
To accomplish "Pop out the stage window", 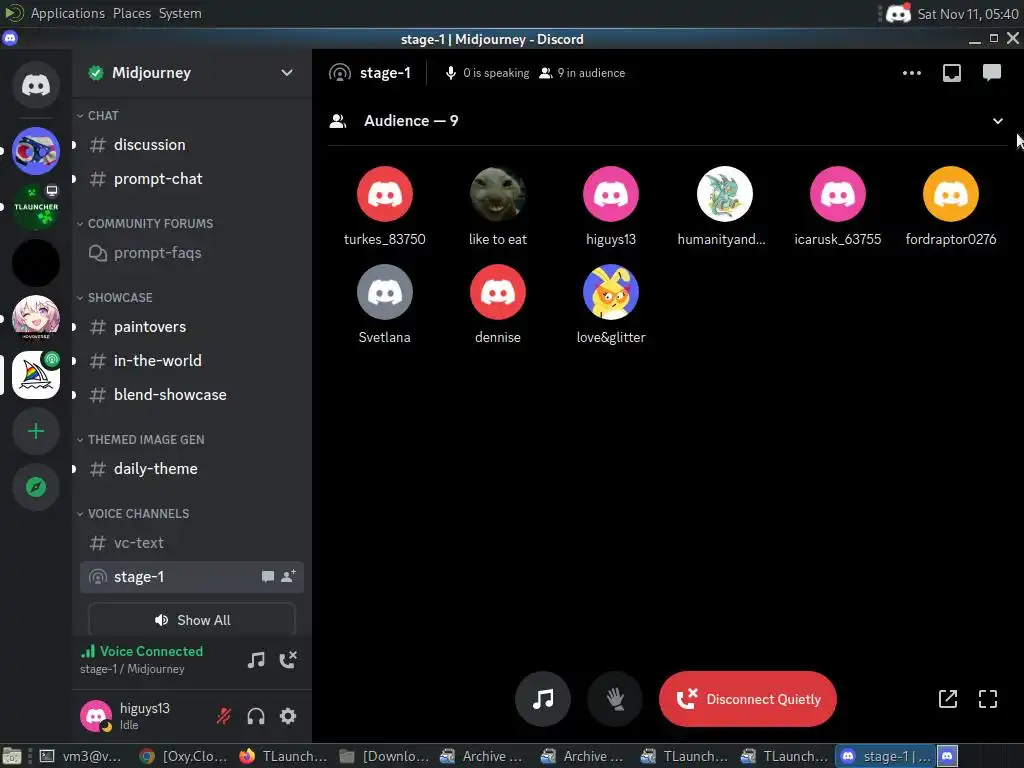I will (x=948, y=699).
